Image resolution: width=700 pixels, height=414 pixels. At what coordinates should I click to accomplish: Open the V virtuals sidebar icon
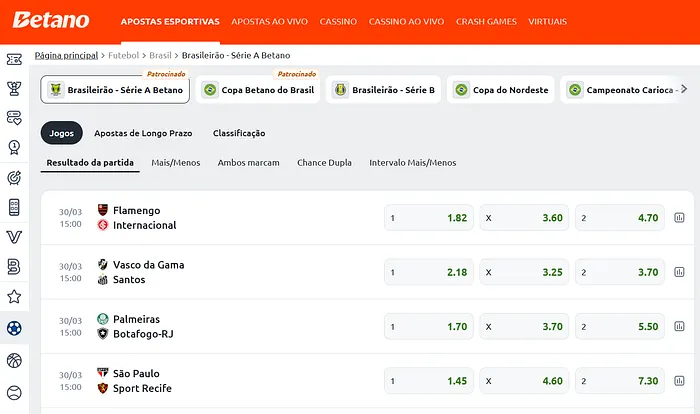14,237
